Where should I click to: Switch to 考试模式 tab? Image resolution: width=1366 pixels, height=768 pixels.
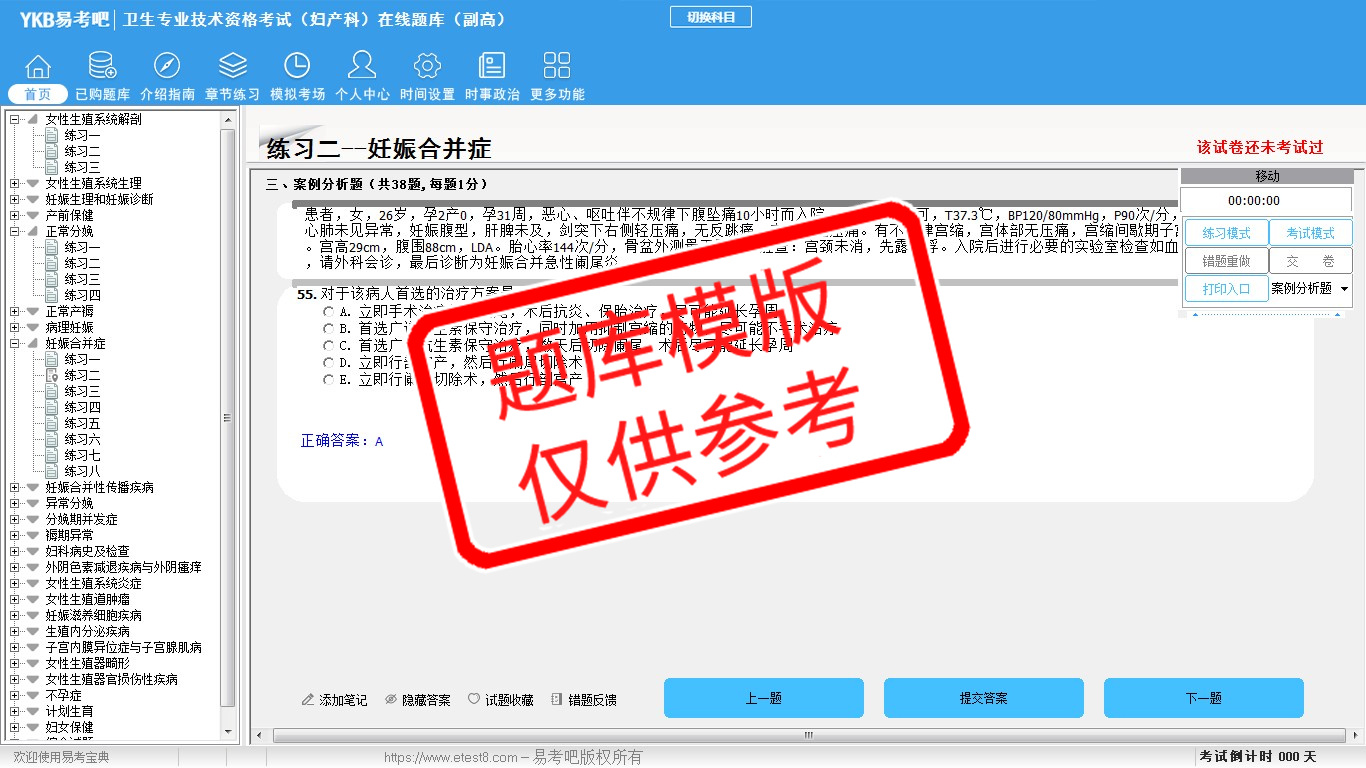(x=1310, y=233)
